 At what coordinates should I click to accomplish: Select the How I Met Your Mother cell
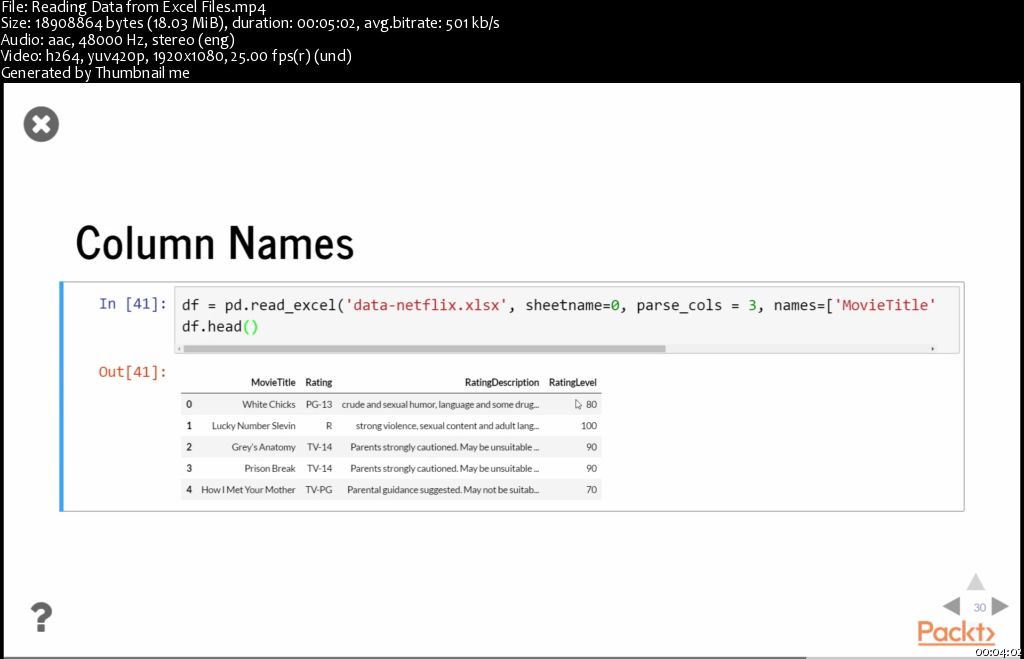(248, 490)
